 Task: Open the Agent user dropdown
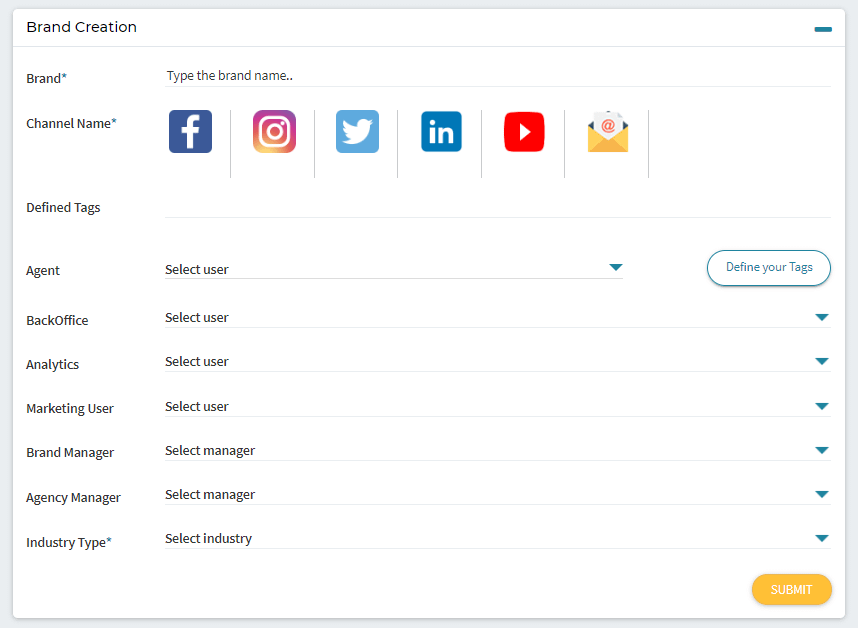click(x=394, y=269)
